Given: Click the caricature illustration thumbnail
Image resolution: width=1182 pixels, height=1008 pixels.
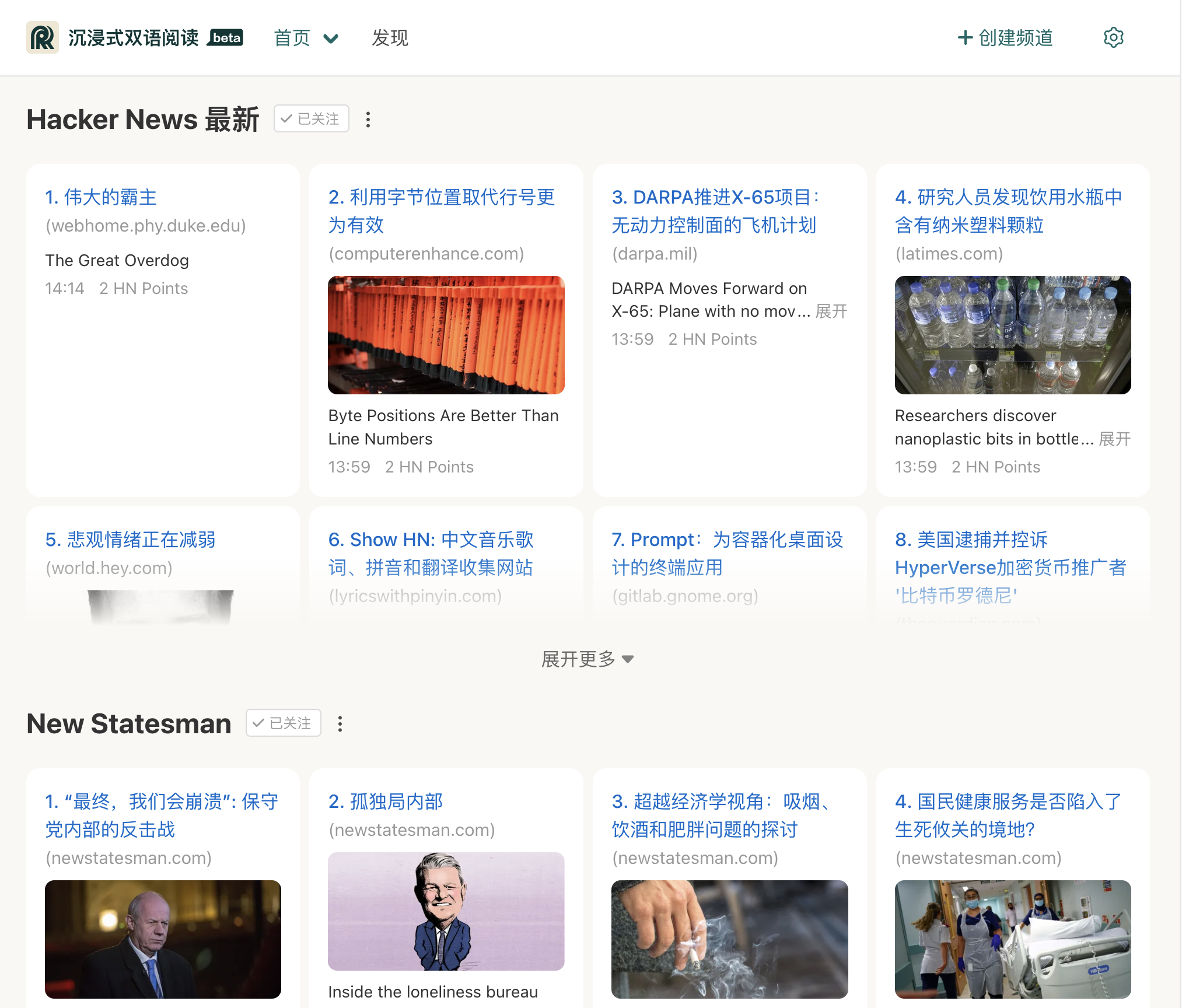Looking at the screenshot, I should point(446,911).
